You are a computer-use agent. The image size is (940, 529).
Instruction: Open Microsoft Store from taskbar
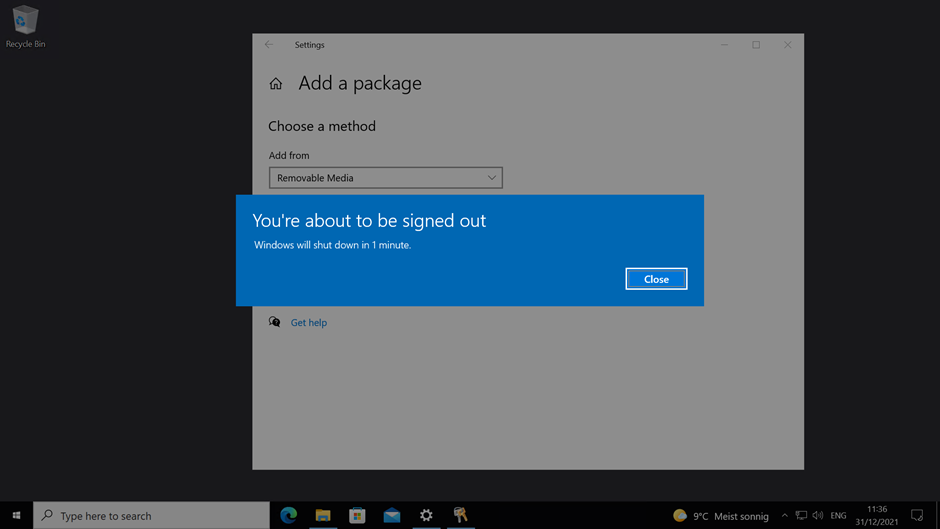(357, 515)
